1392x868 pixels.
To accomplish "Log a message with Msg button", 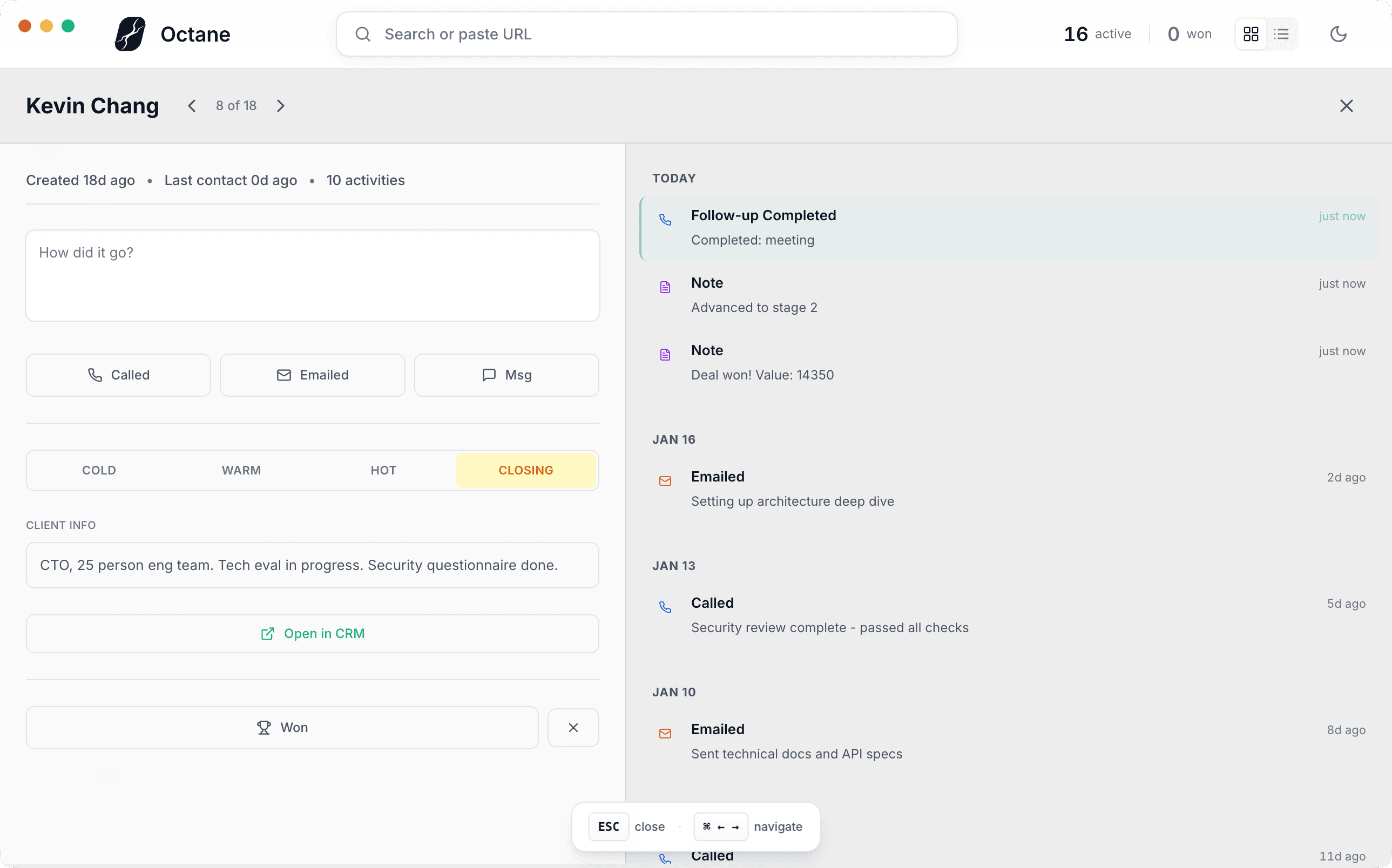I will (x=506, y=375).
